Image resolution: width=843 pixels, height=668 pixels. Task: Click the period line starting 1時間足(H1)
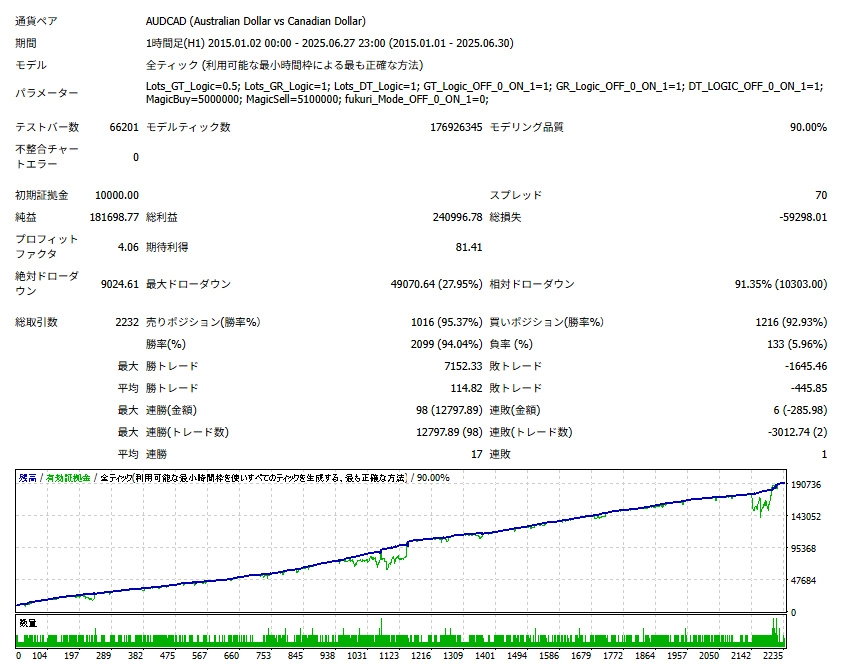click(330, 43)
